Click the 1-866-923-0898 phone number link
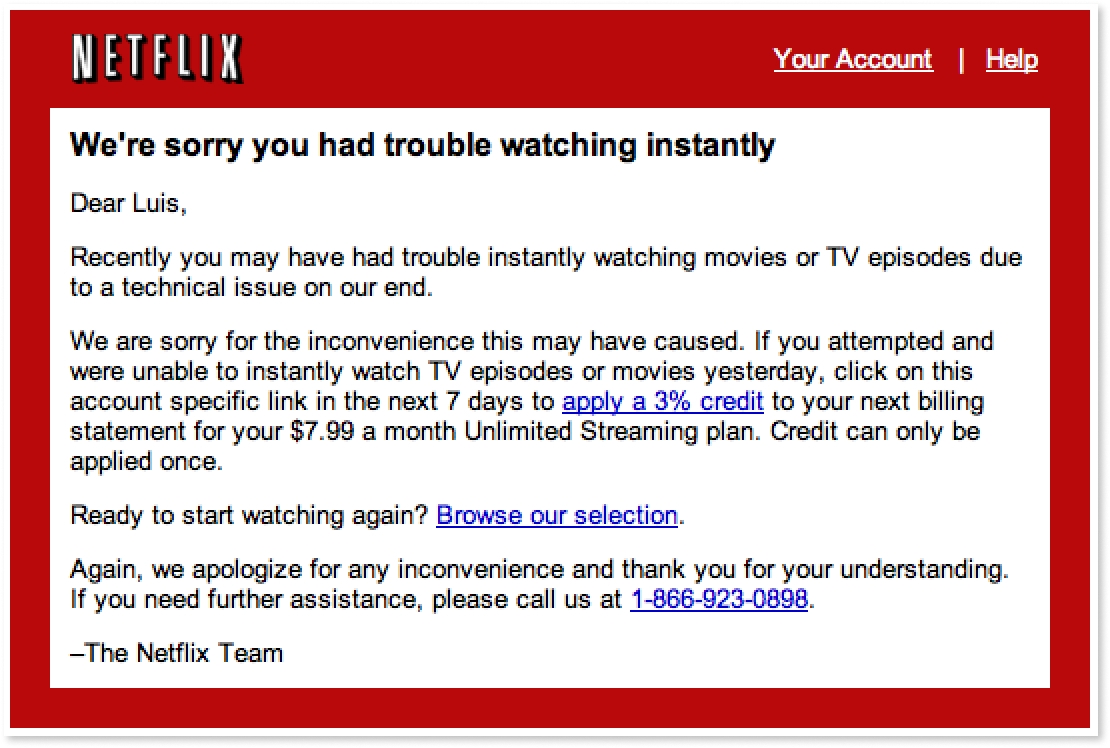 pyautogui.click(x=718, y=600)
